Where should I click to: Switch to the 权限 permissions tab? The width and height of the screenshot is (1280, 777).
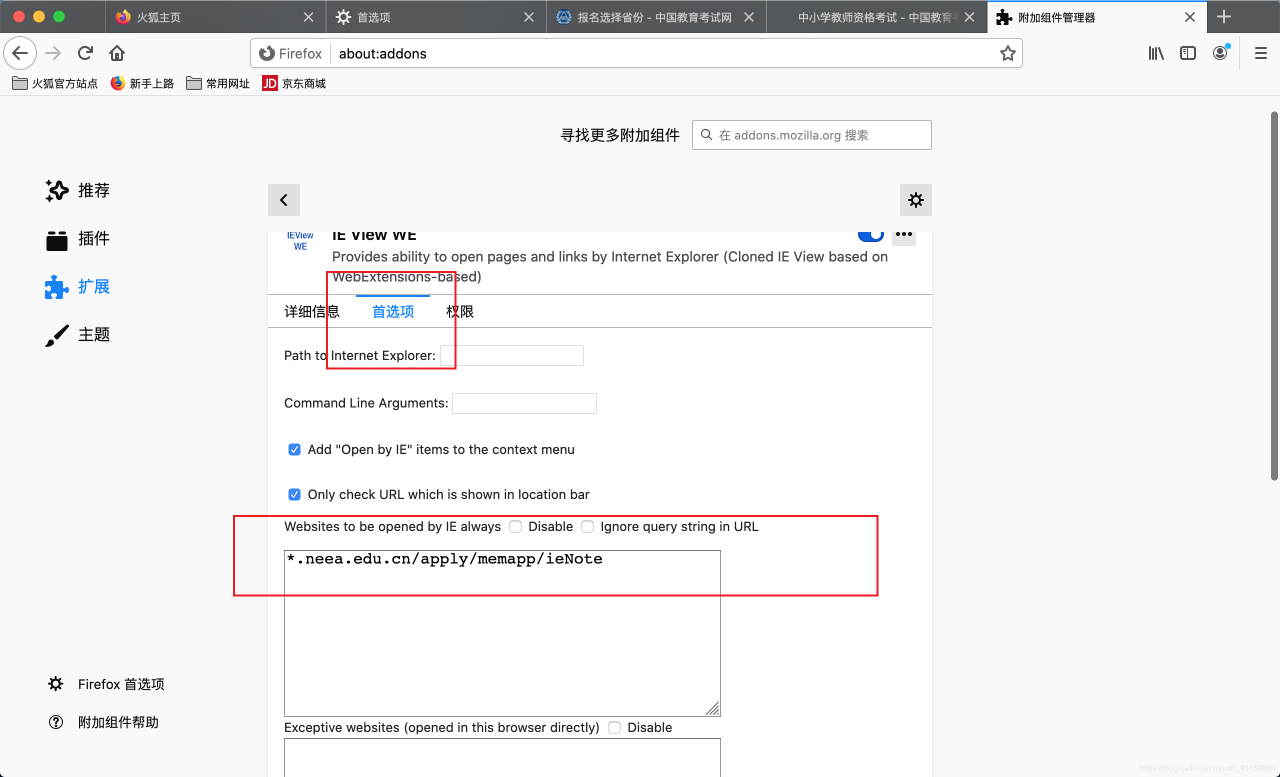[460, 311]
